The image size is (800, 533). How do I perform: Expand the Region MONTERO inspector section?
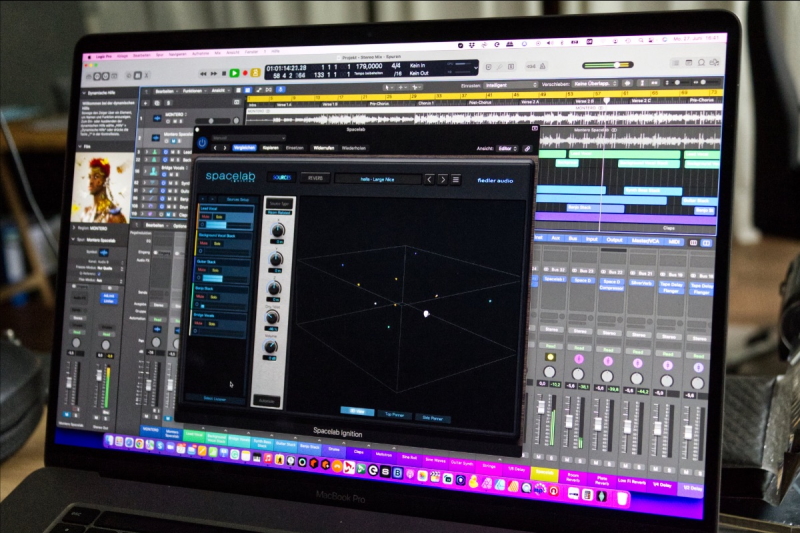pyautogui.click(x=74, y=228)
